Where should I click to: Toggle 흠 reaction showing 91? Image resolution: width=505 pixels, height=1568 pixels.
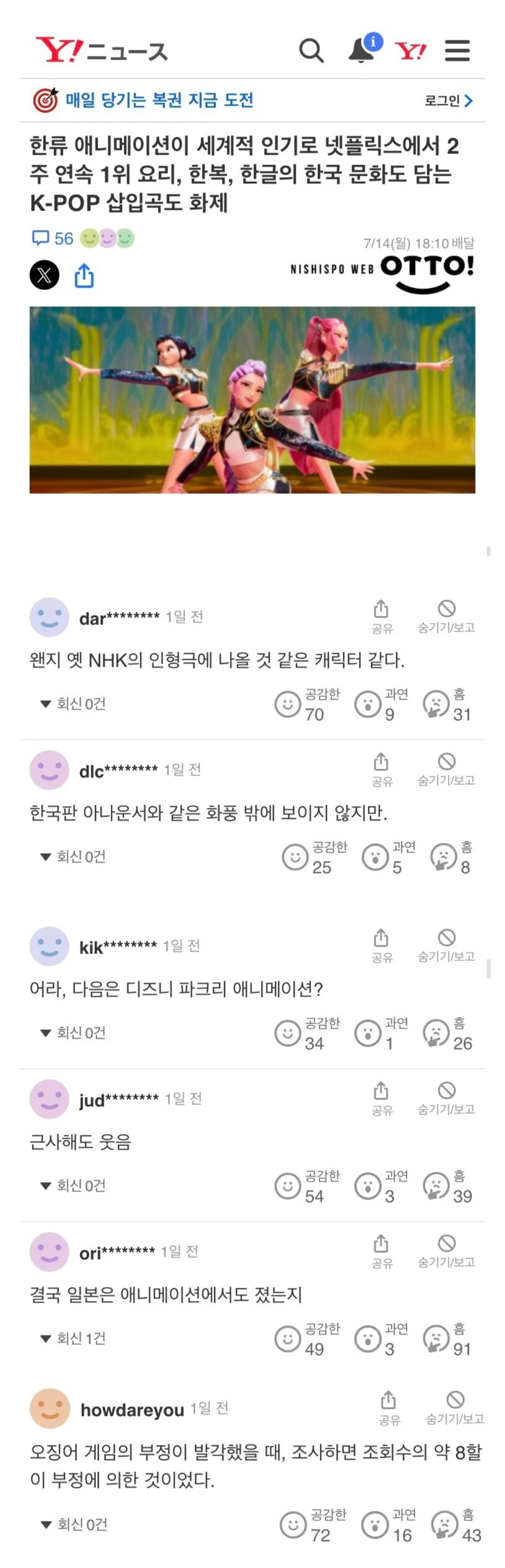click(447, 1339)
